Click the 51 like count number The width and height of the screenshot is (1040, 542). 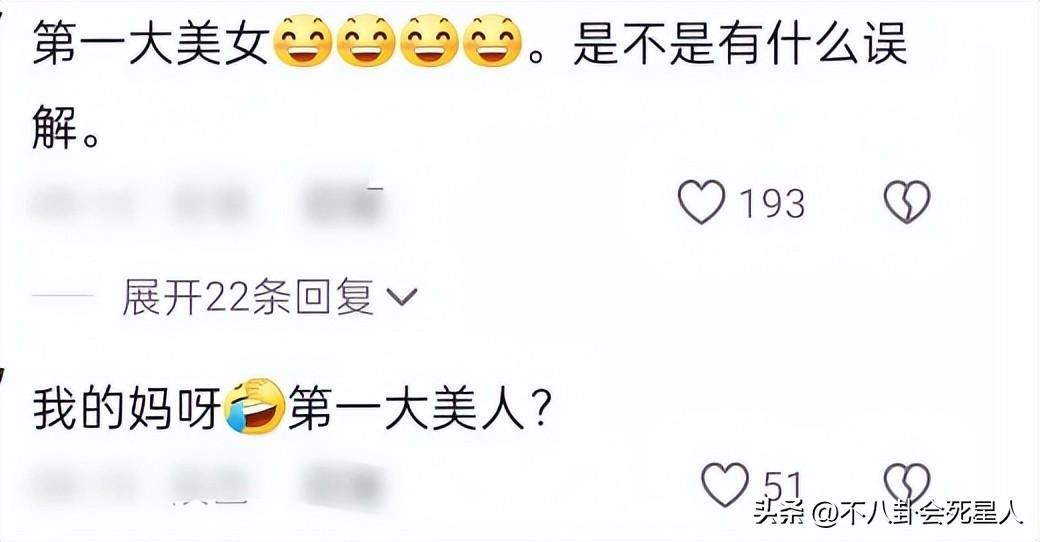(783, 486)
